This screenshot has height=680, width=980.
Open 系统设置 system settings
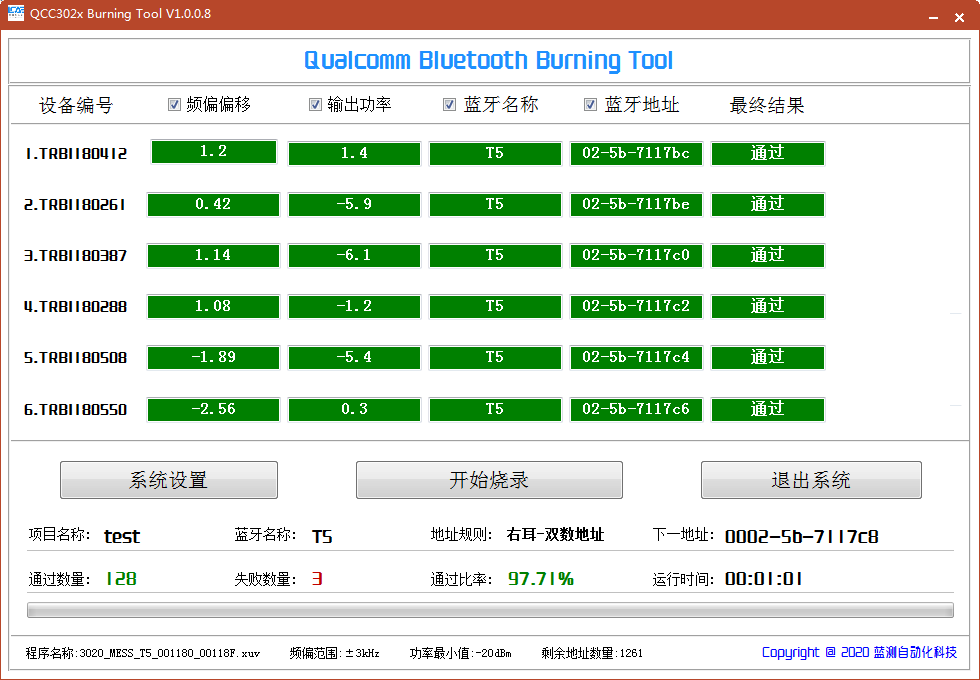point(169,480)
